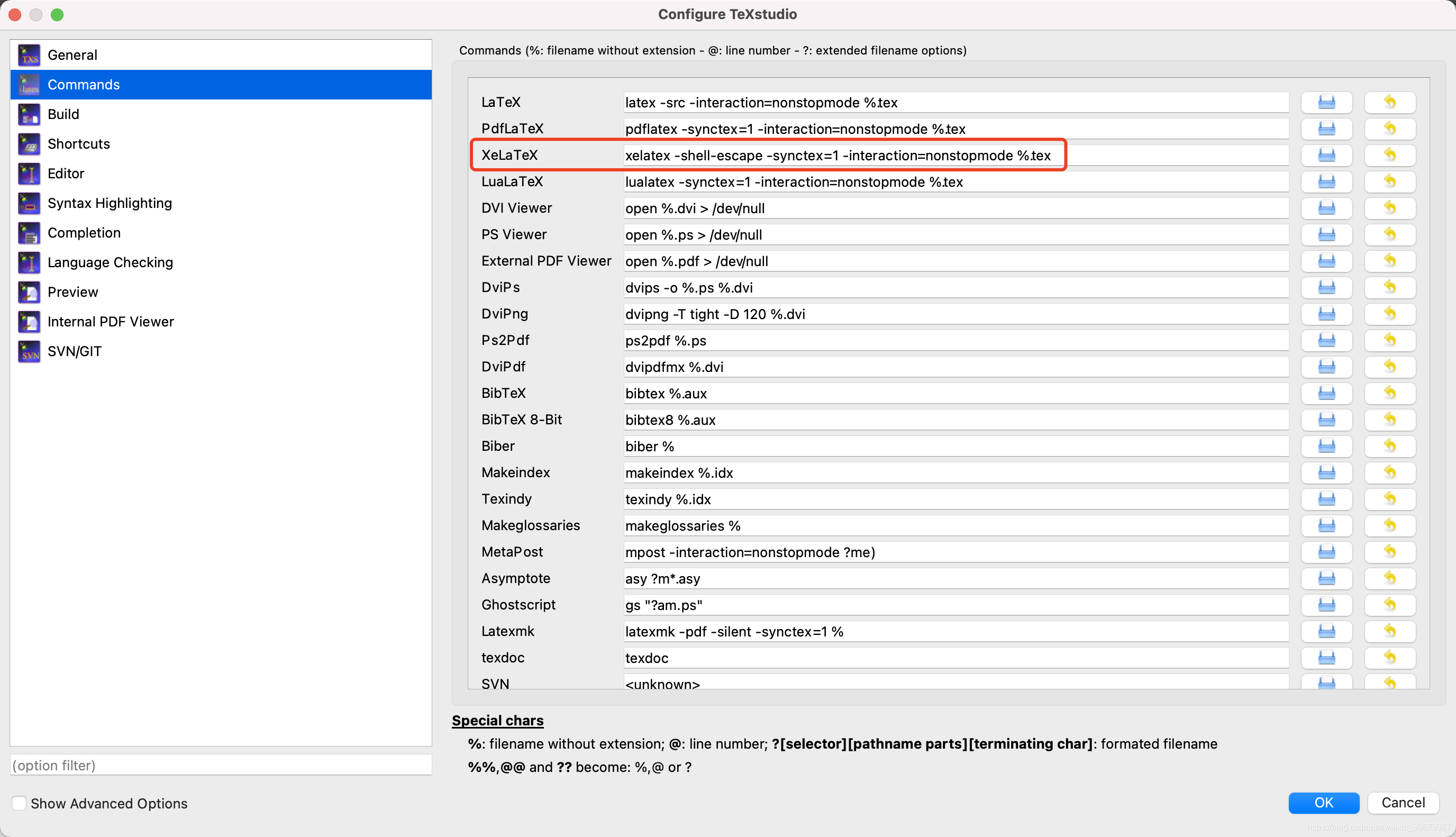The height and width of the screenshot is (837, 1456).
Task: Click the External PDF Viewer command field
Action: pyautogui.click(x=954, y=261)
